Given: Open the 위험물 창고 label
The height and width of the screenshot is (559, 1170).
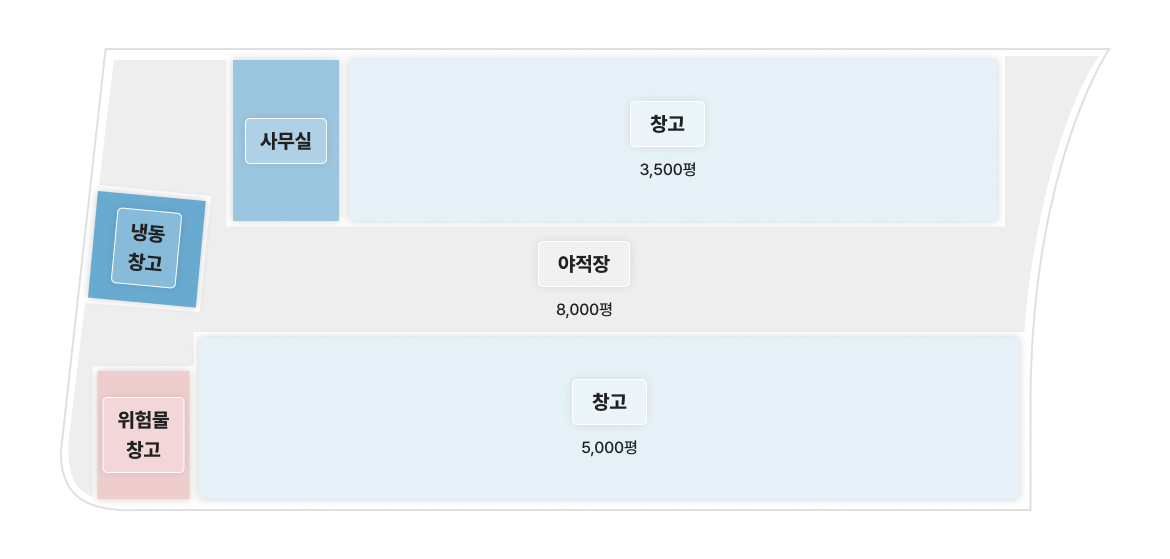Looking at the screenshot, I should [x=144, y=434].
